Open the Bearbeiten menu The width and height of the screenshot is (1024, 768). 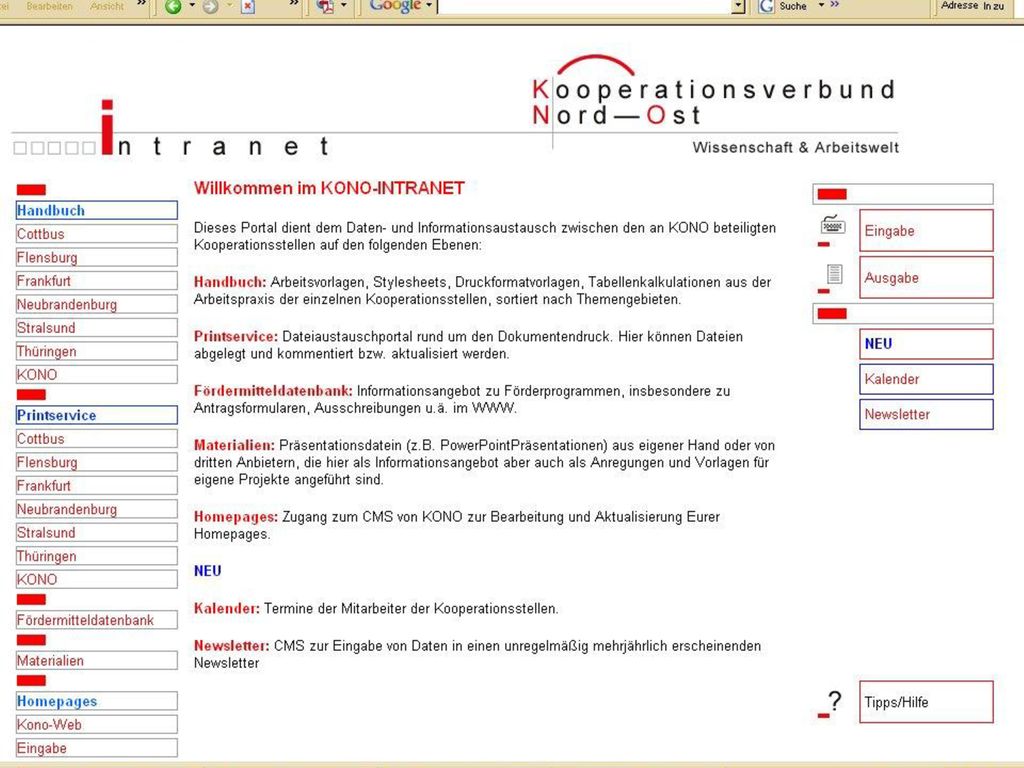(50, 6)
